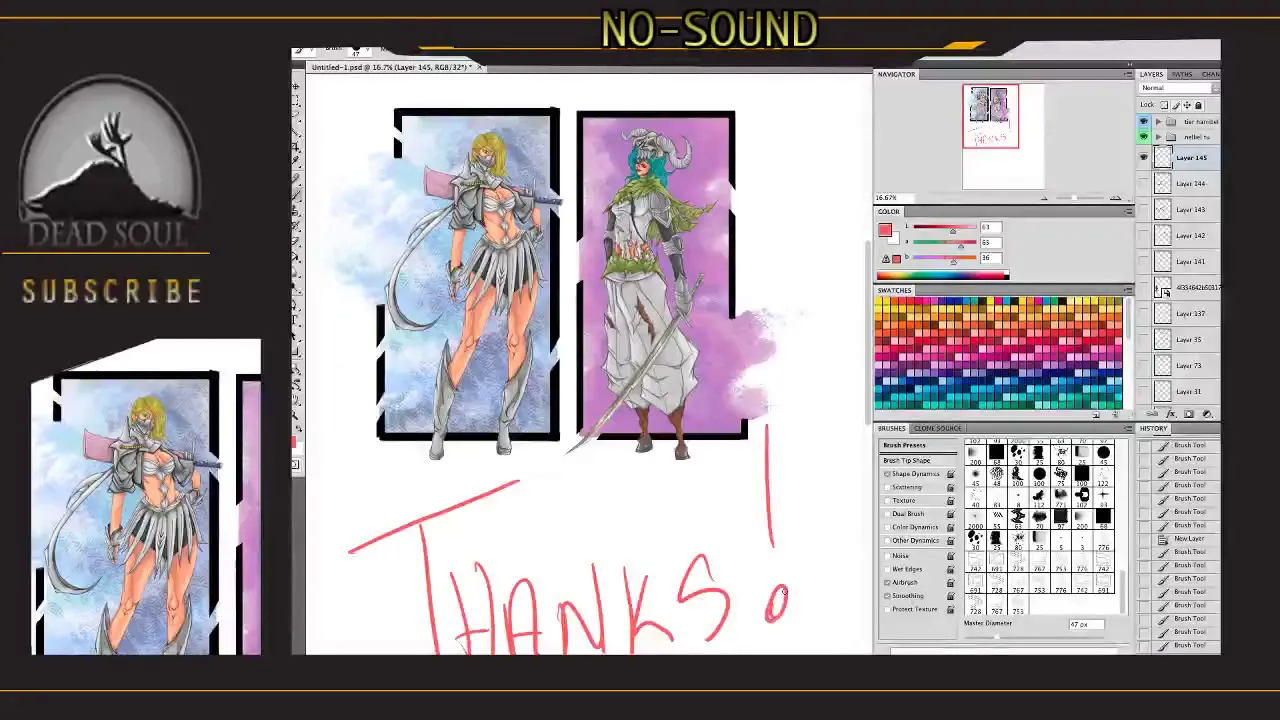Select the Crop tool in the toolbox
This screenshot has width=1280, height=720.
pos(297,146)
